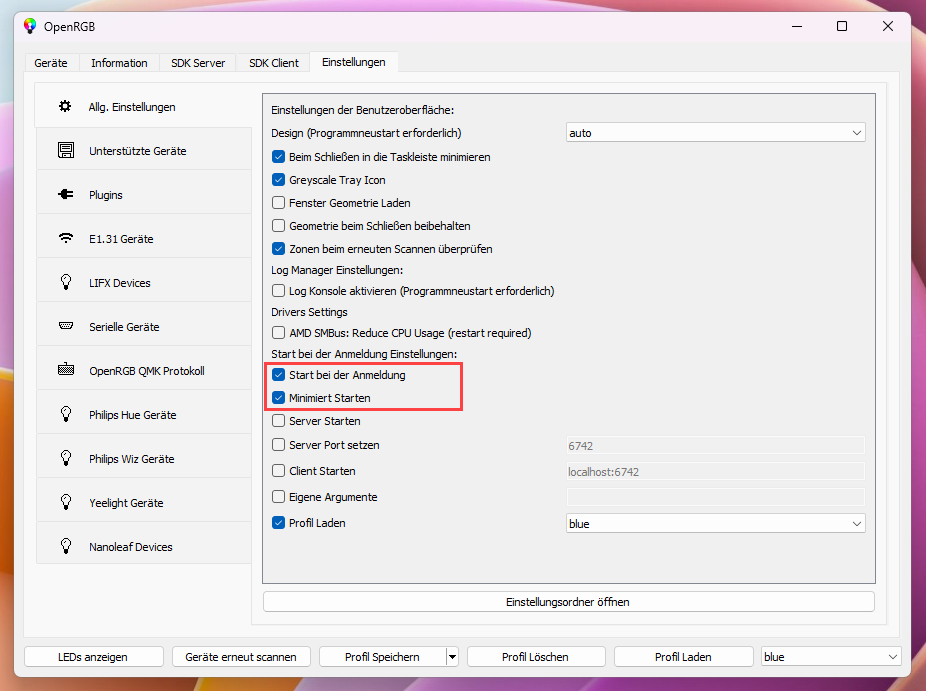
Task: Check Eigene Argumente option
Action: pos(278,497)
